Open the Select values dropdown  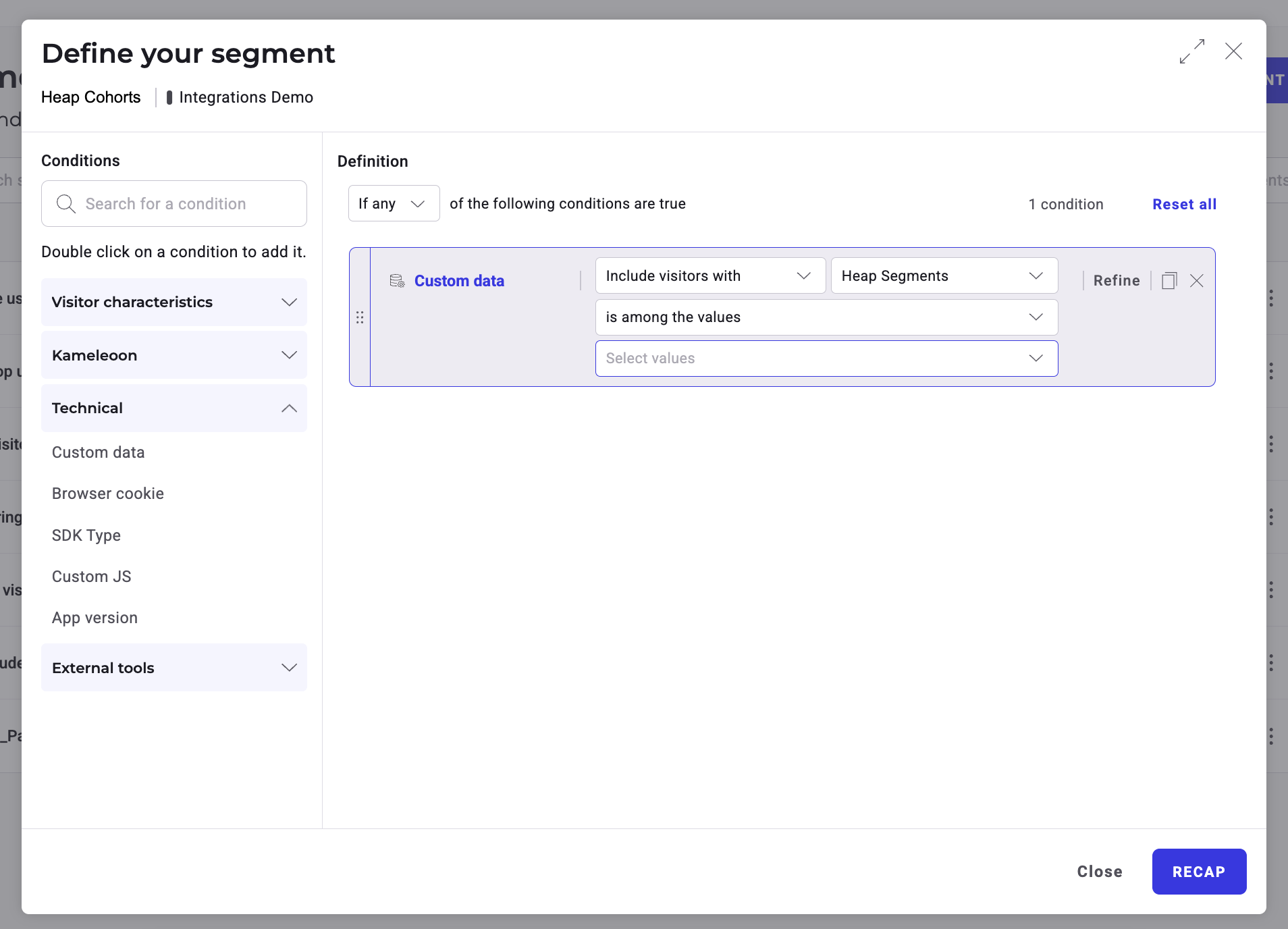tap(826, 359)
